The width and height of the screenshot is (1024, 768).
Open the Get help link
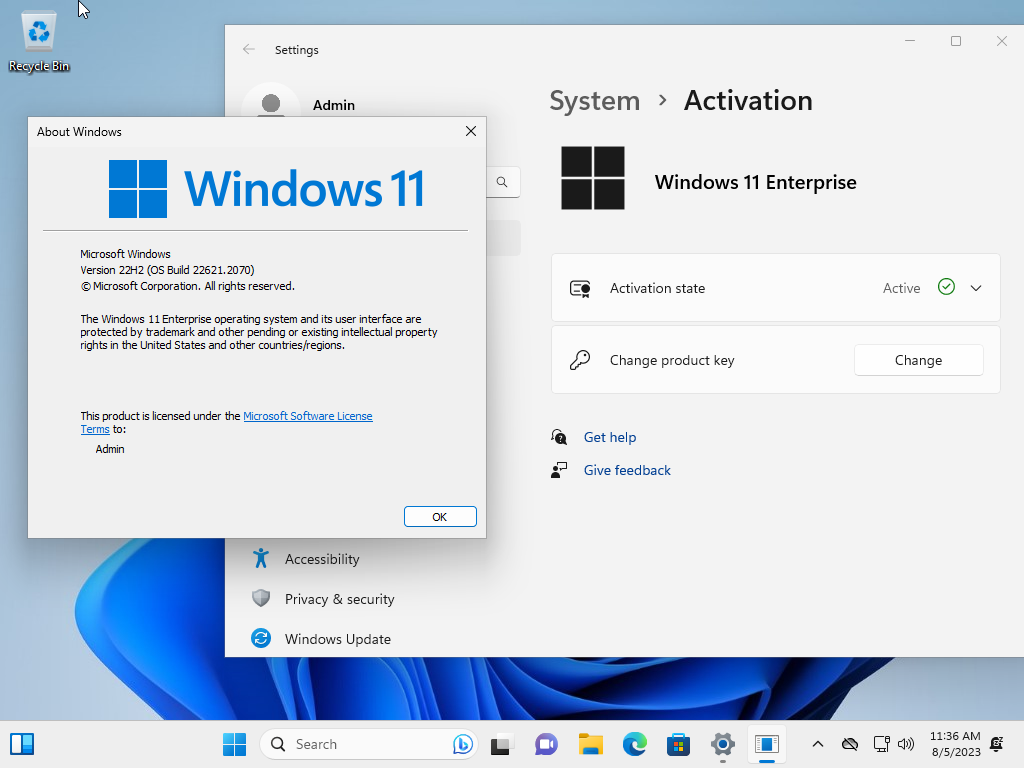coord(609,437)
